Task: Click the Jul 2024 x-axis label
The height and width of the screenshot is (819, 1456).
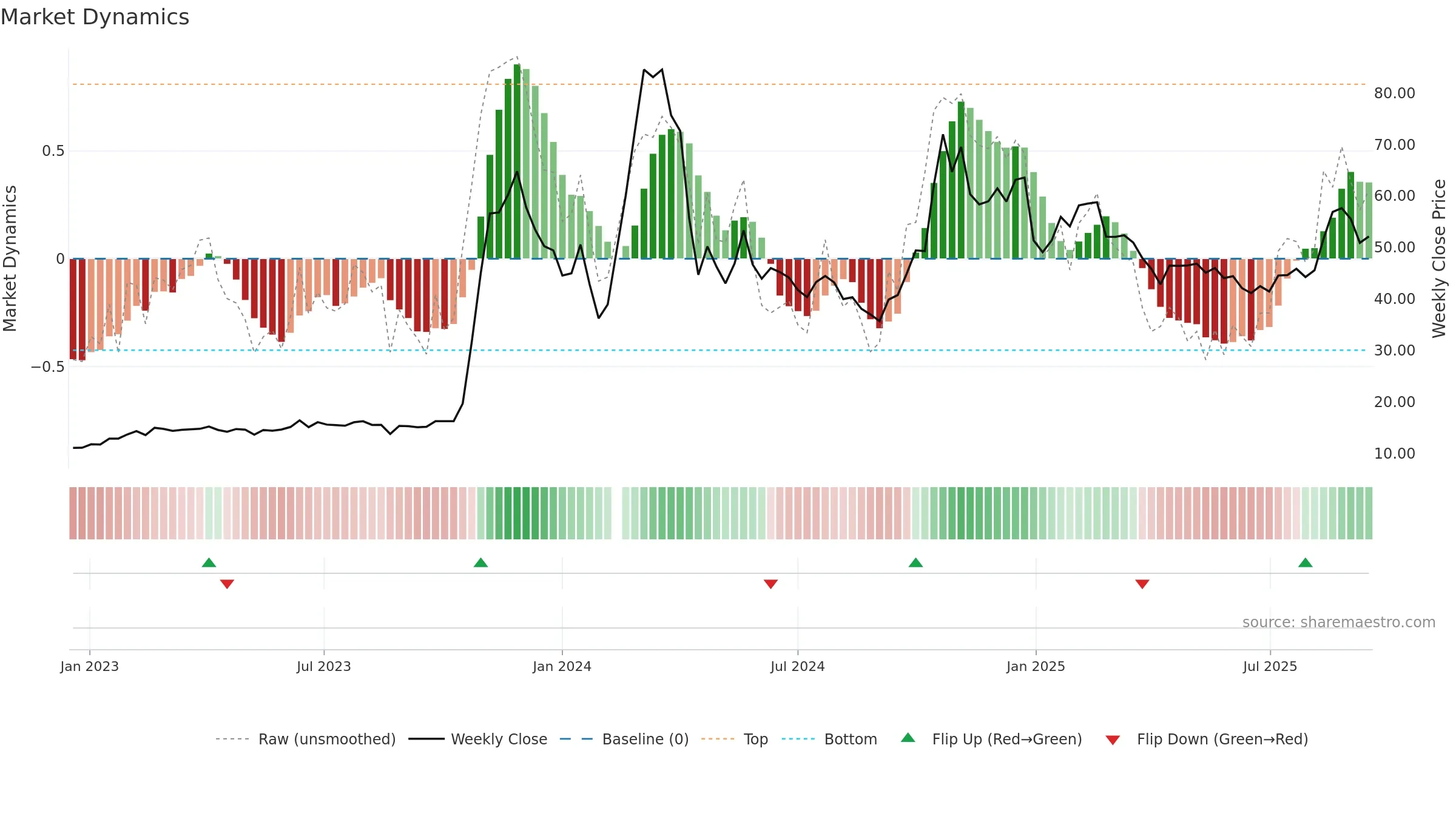Action: pos(798,666)
